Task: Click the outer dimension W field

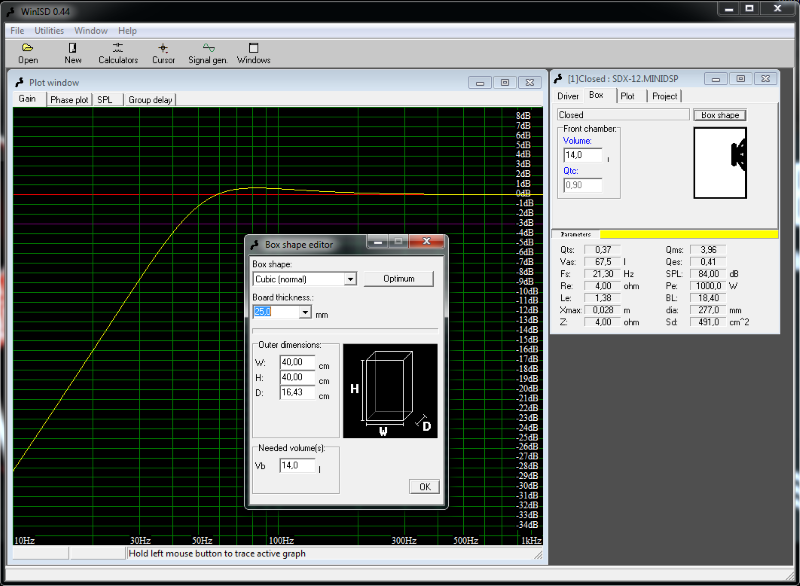Action: (x=297, y=362)
